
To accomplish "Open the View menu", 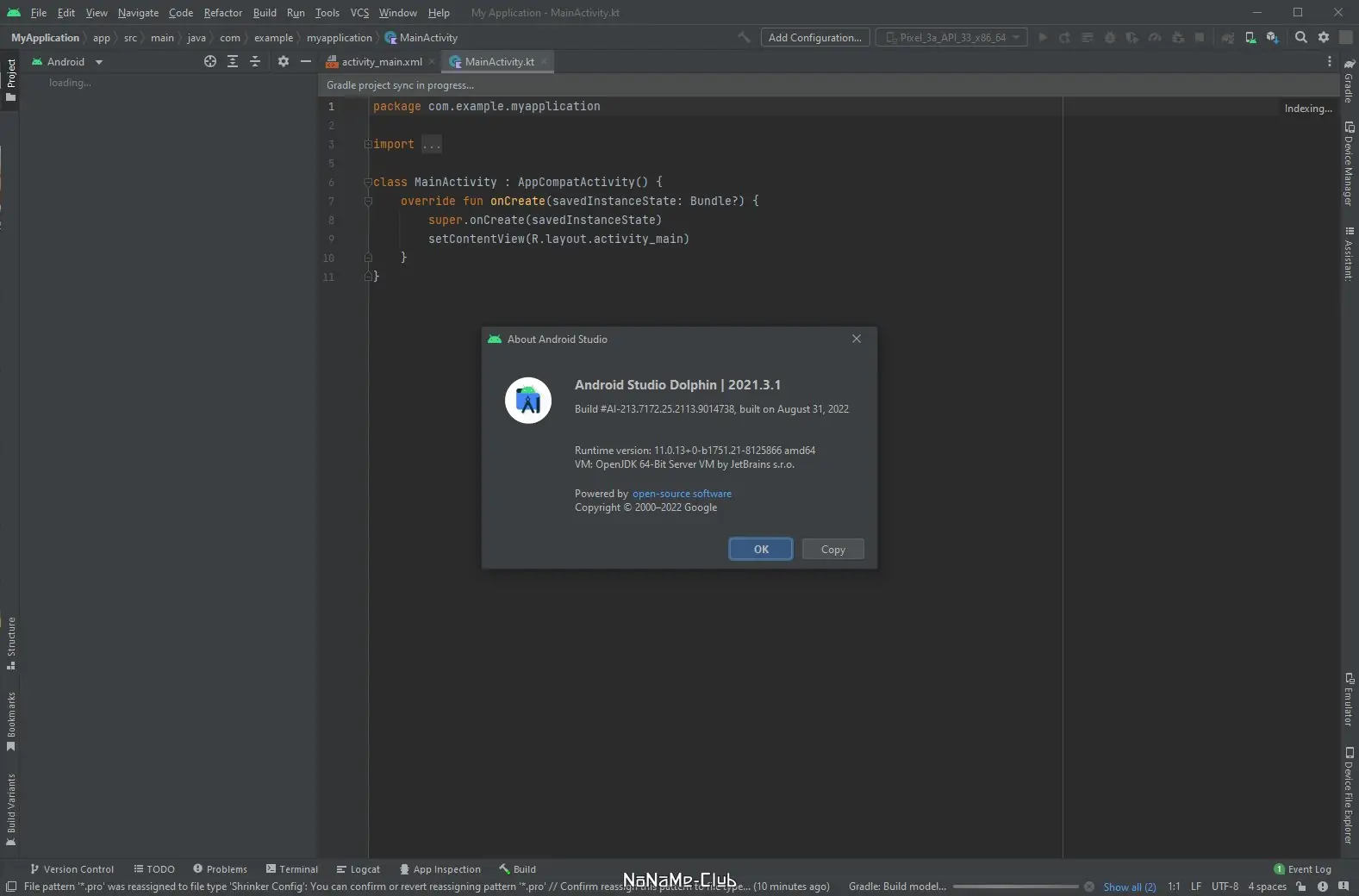I will pos(97,13).
